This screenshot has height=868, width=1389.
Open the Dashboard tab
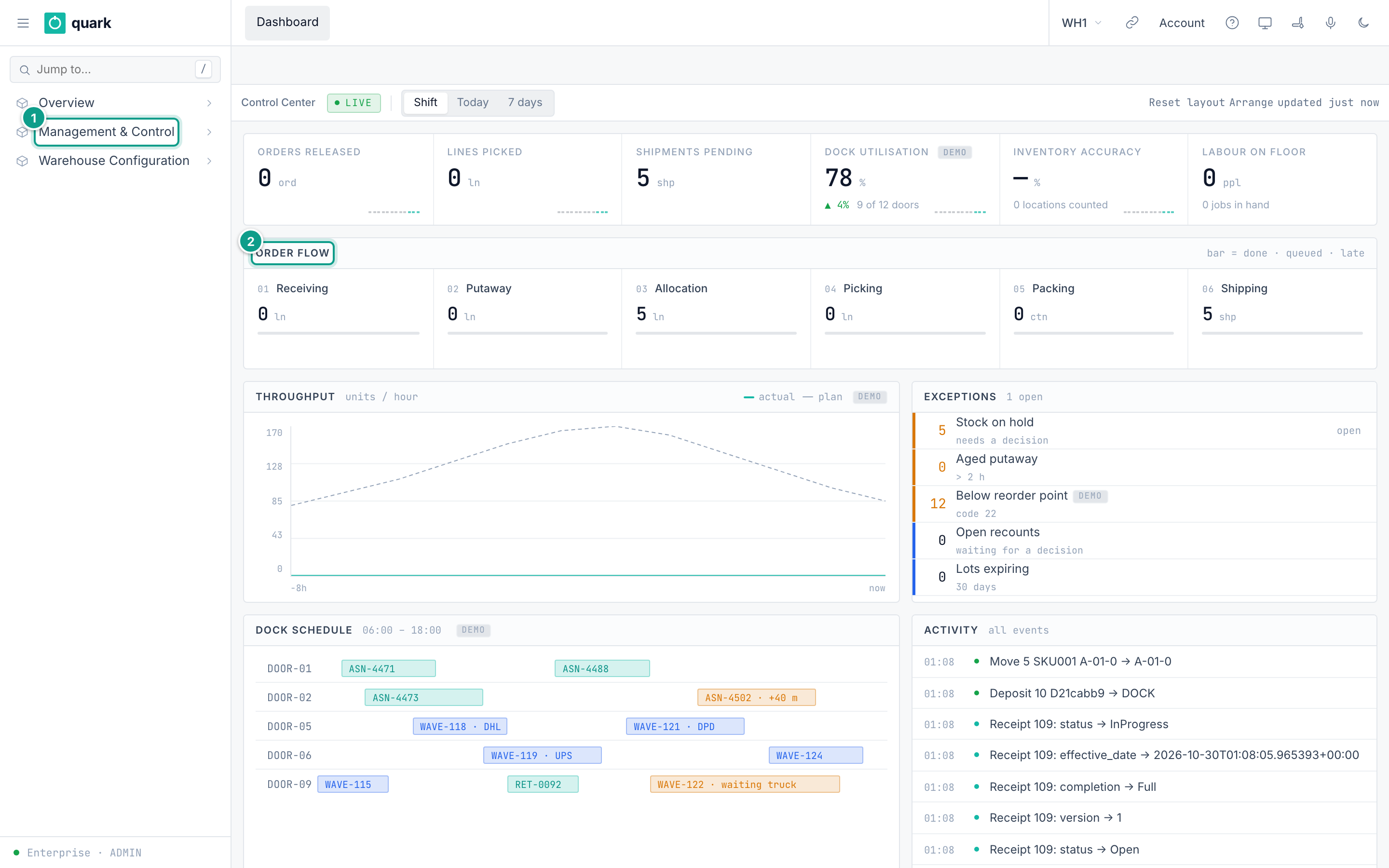[287, 22]
